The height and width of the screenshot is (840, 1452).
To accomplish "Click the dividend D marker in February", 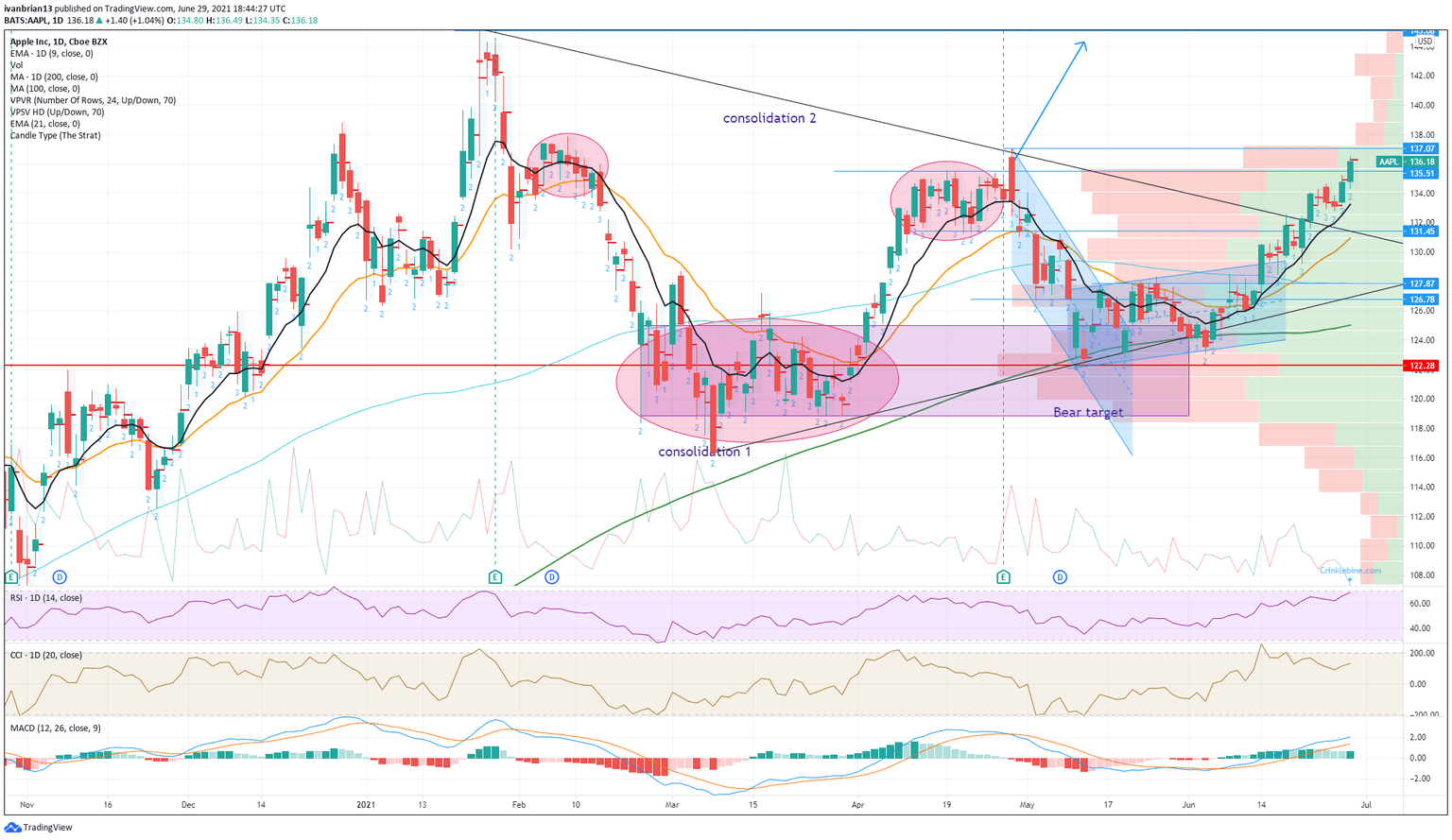I will pos(552,576).
